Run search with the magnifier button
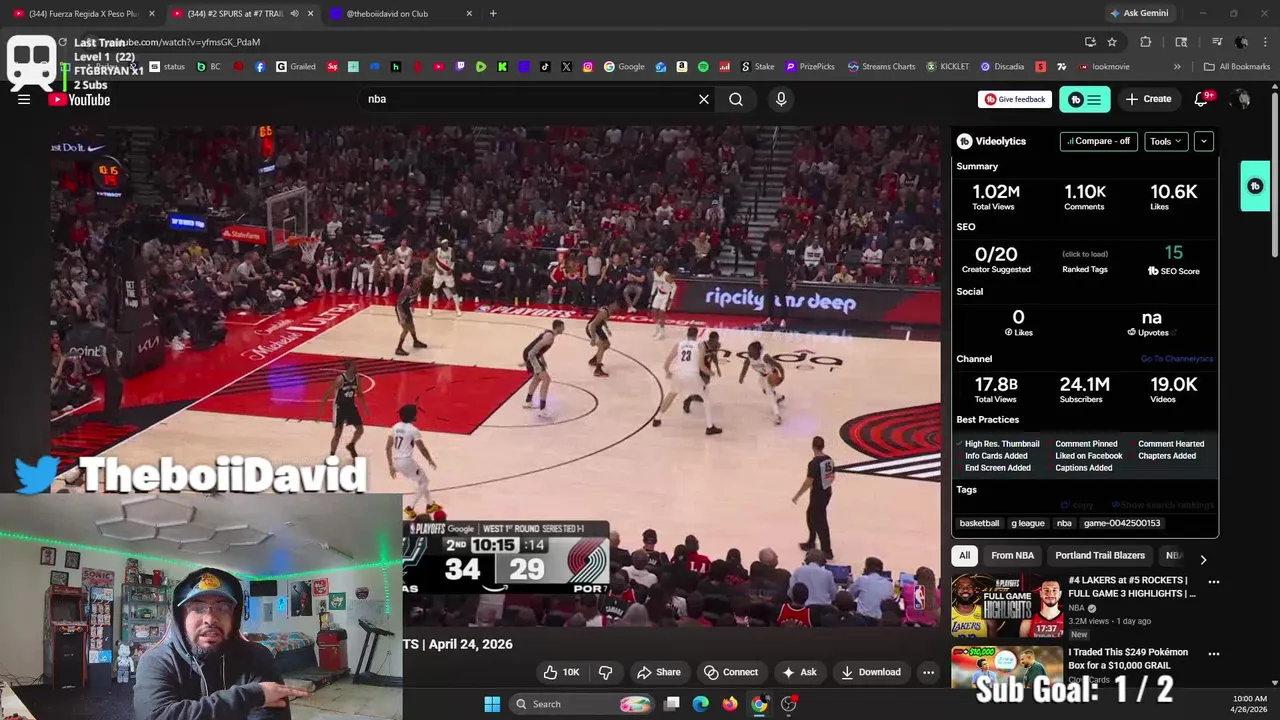This screenshot has height=720, width=1280. pos(736,99)
